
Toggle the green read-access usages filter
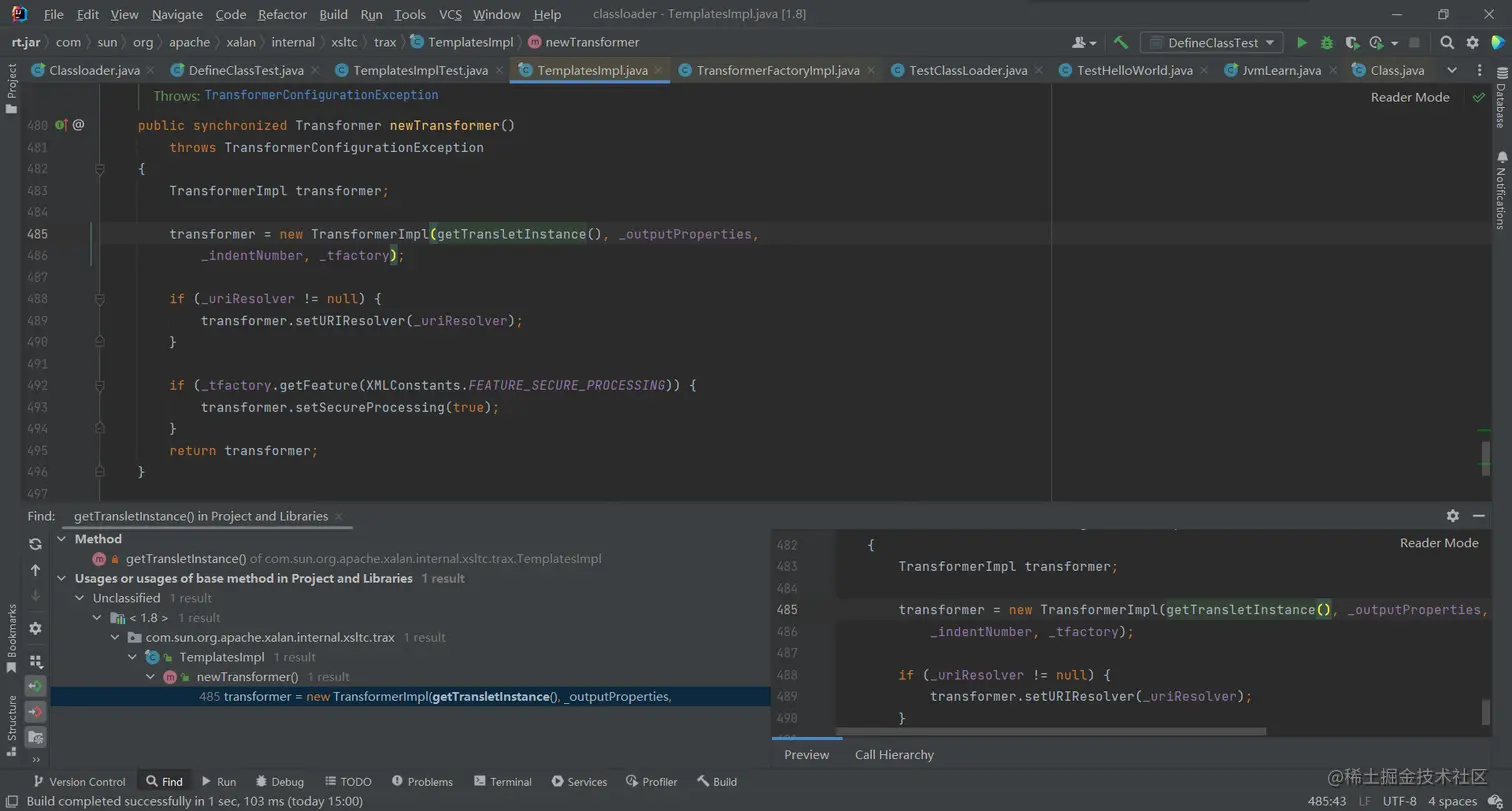tap(35, 686)
